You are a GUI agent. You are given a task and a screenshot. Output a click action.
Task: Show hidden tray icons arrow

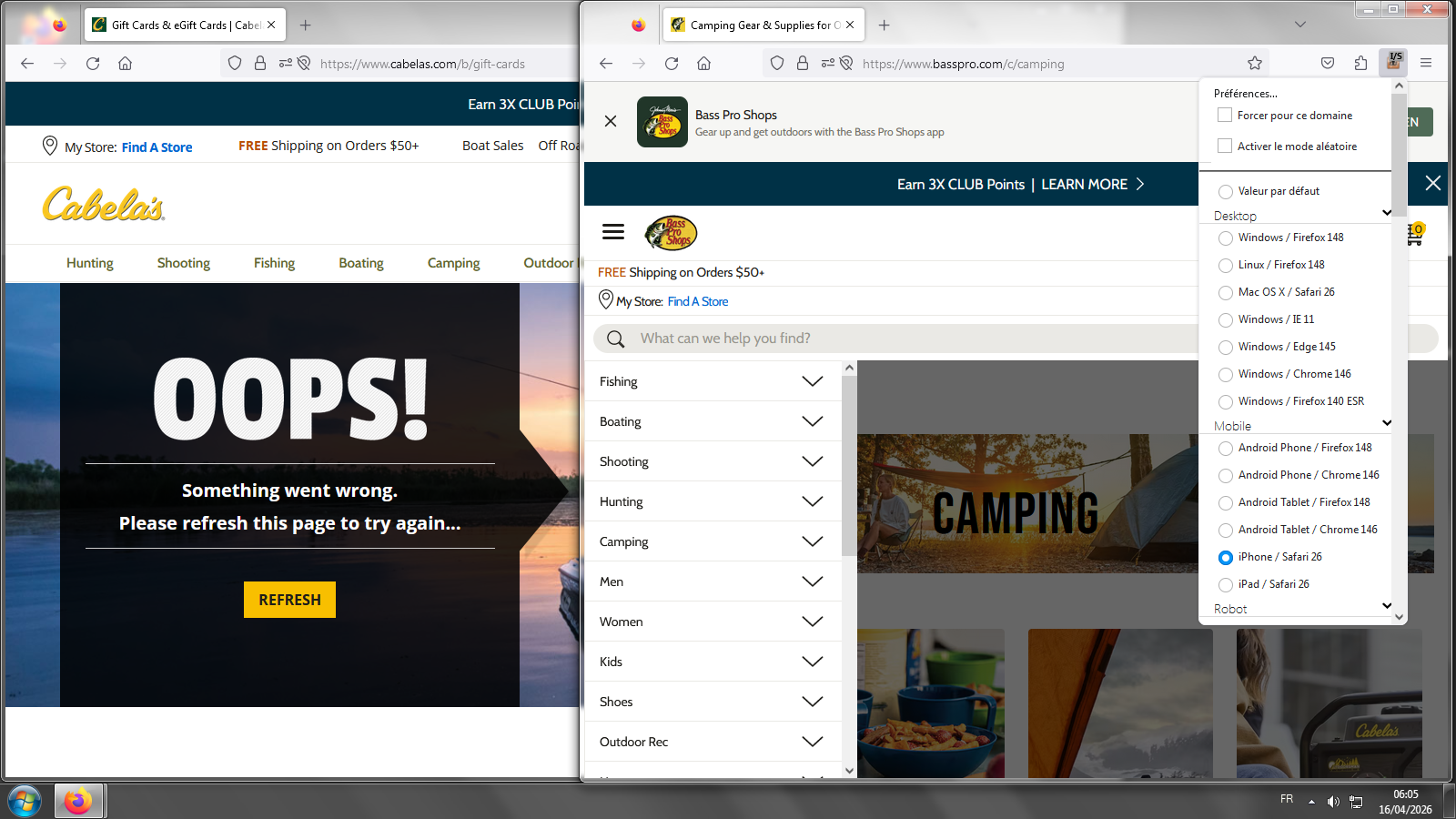click(1311, 801)
